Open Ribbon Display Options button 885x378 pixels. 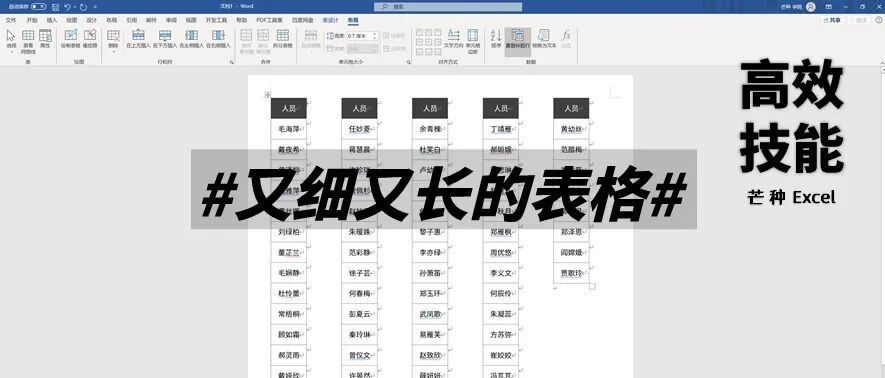[x=828, y=7]
